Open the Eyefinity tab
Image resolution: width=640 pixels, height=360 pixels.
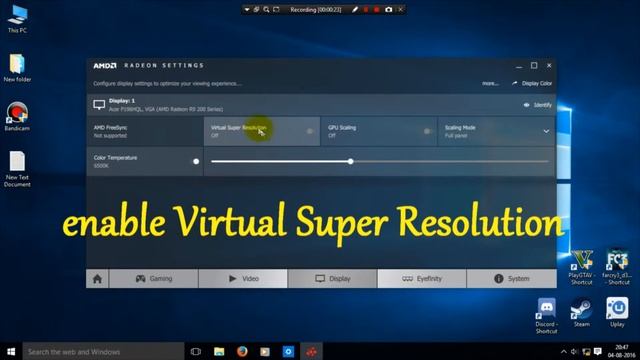tap(422, 279)
